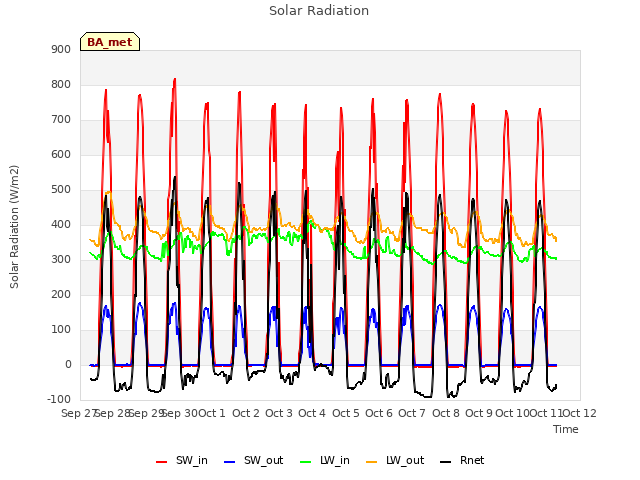The width and height of the screenshot is (640, 480).
Task: Click the Solar Radiation (W/m2) axis label
Action: coord(14,227)
